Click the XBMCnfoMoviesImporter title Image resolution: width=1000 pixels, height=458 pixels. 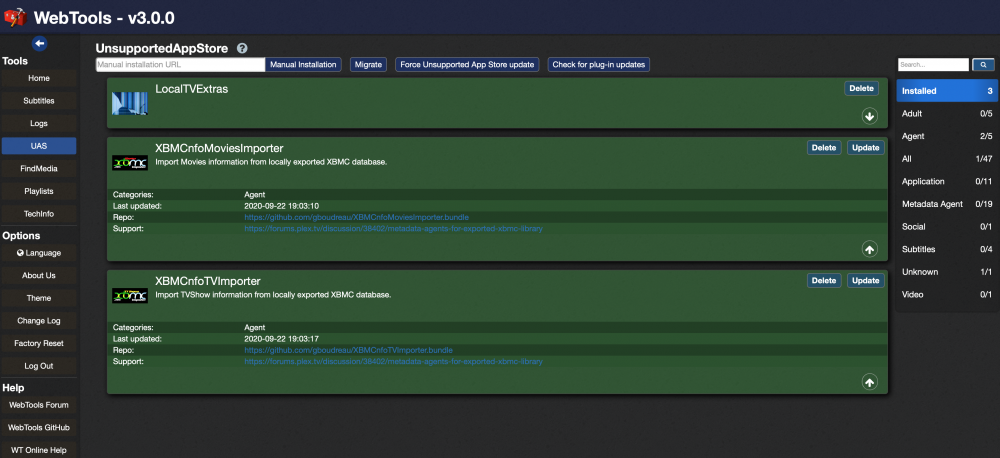[219, 148]
